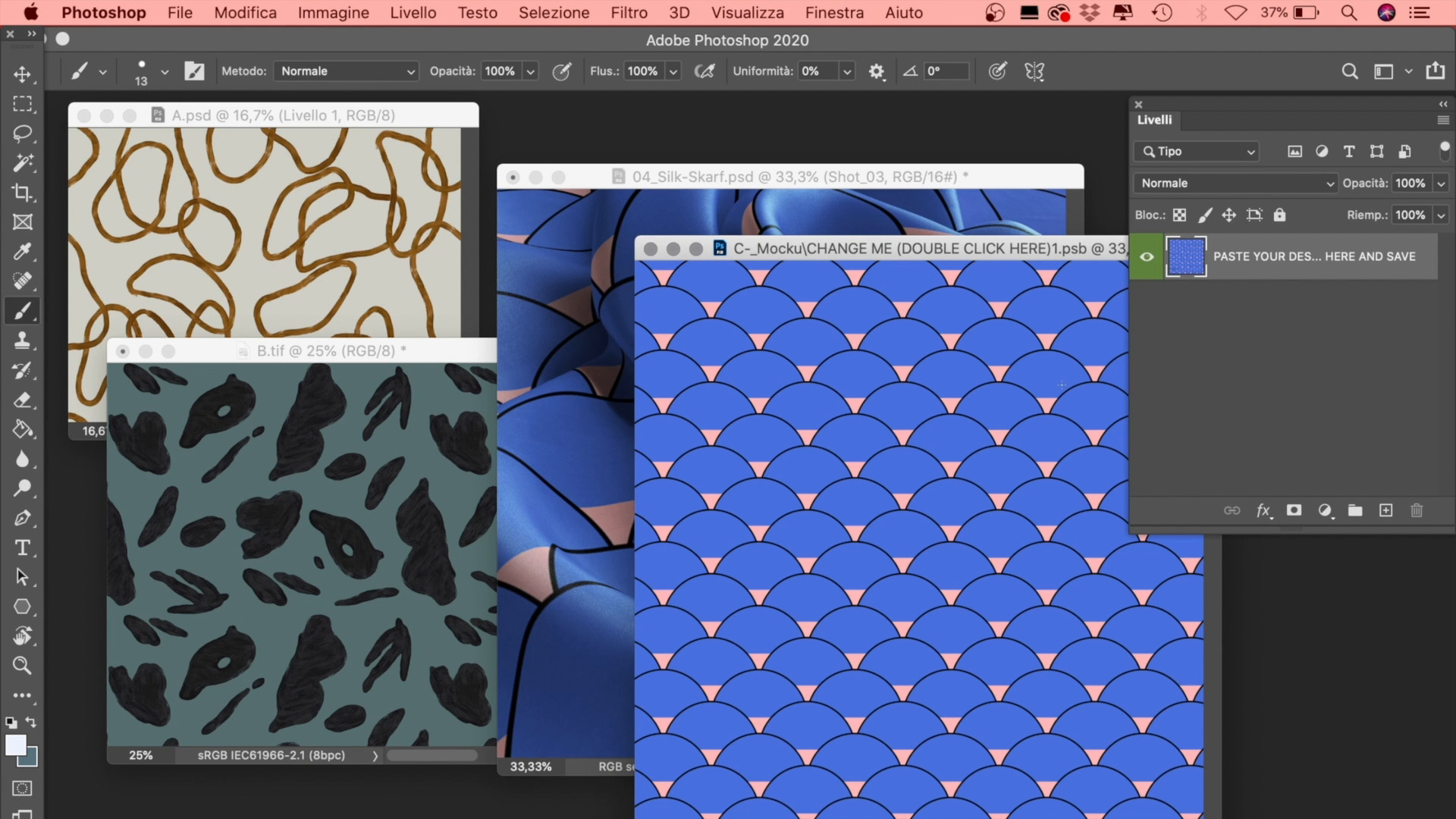1456x819 pixels.
Task: Select the Magic Wand tool
Action: point(22,163)
